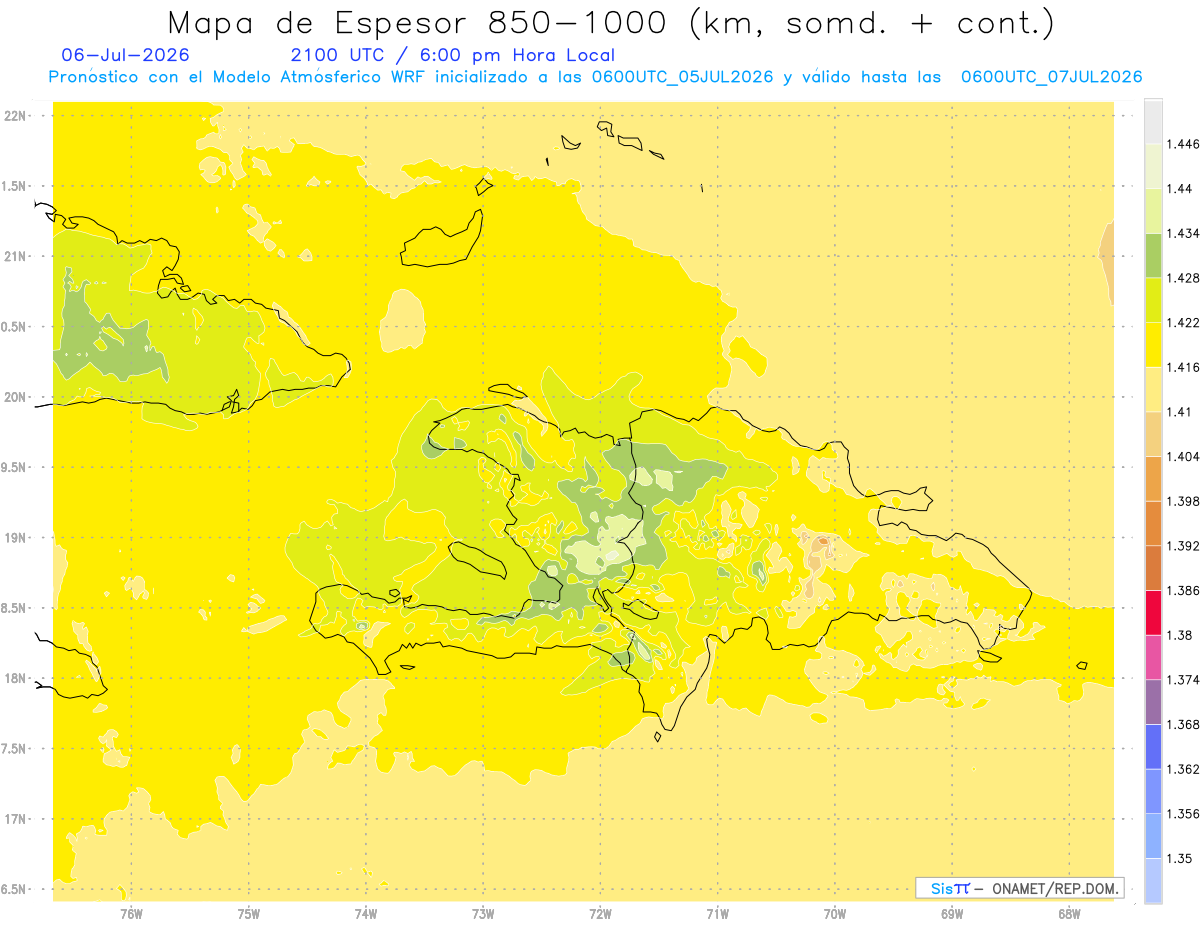Image resolution: width=1200 pixels, height=927 pixels.
Task: Click the longitude label '75W'
Action: (x=249, y=913)
